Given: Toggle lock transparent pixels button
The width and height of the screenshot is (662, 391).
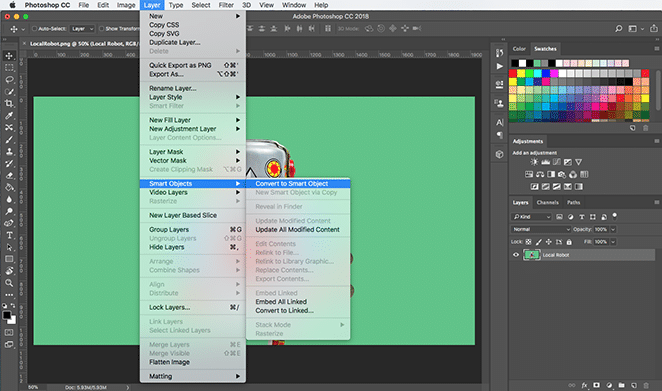Looking at the screenshot, I should [x=528, y=242].
